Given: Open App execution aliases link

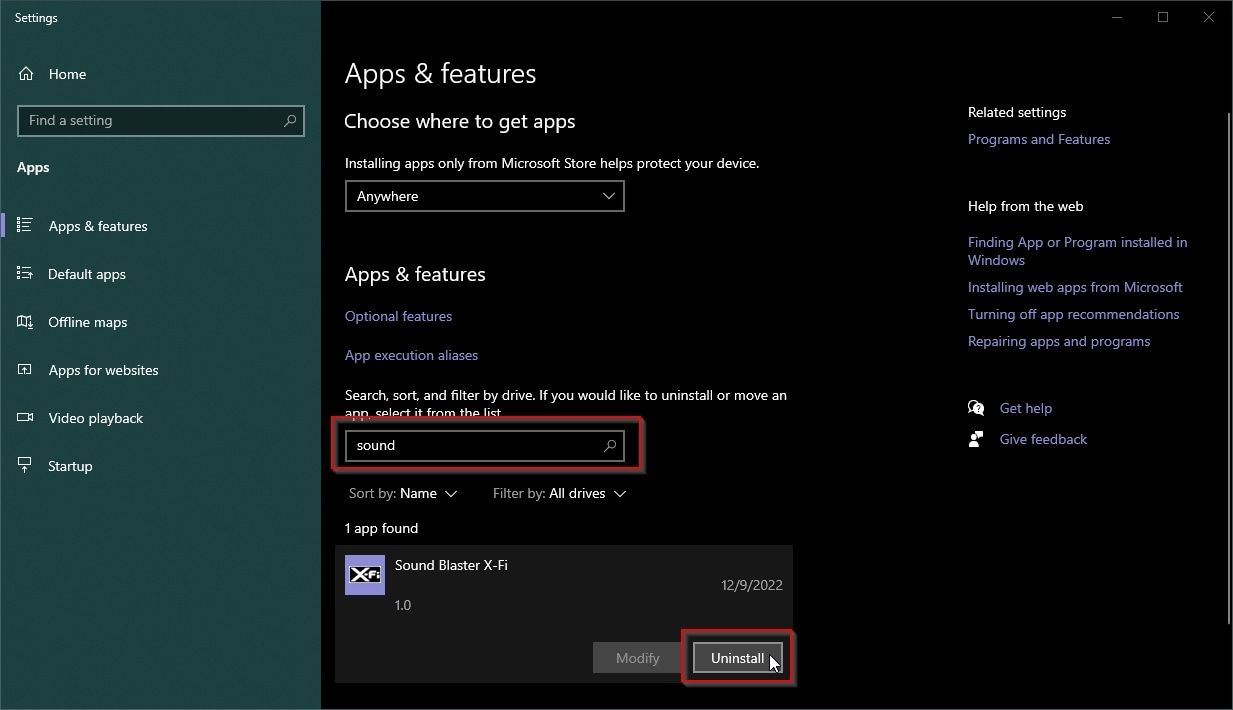Looking at the screenshot, I should click(411, 355).
